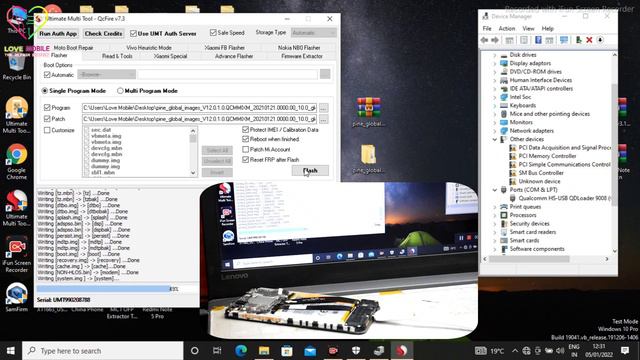This screenshot has height=360, width=640.
Task: Expand Processors node
Action: [x=495, y=215]
